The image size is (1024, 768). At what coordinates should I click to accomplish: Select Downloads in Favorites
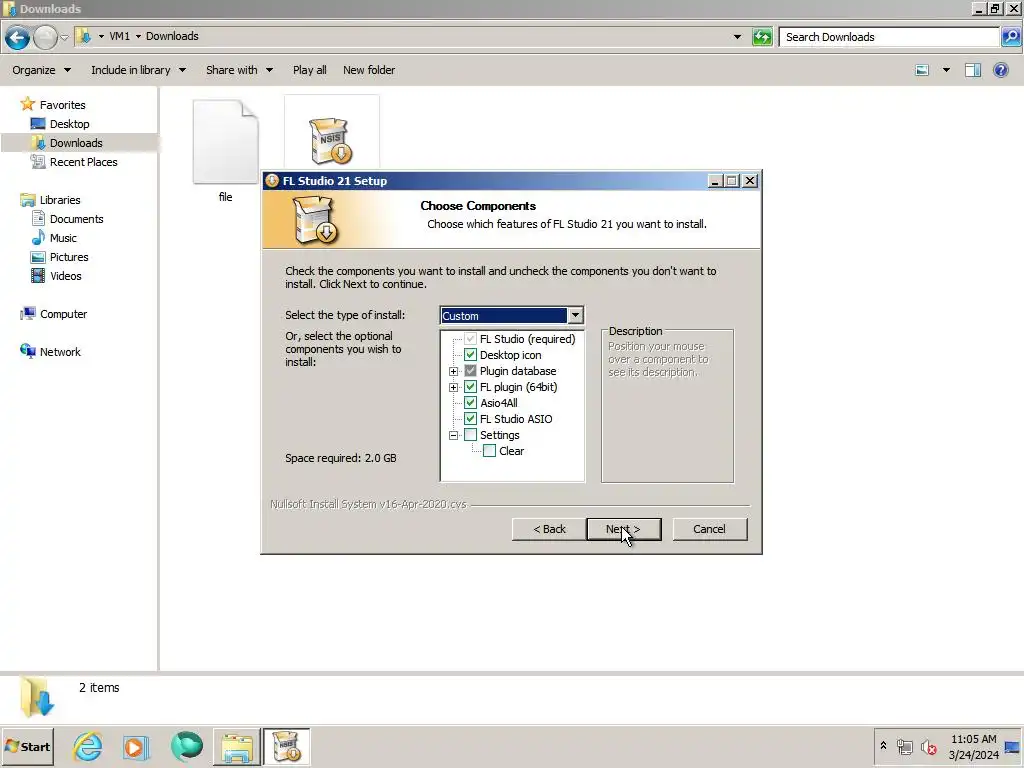coord(76,142)
